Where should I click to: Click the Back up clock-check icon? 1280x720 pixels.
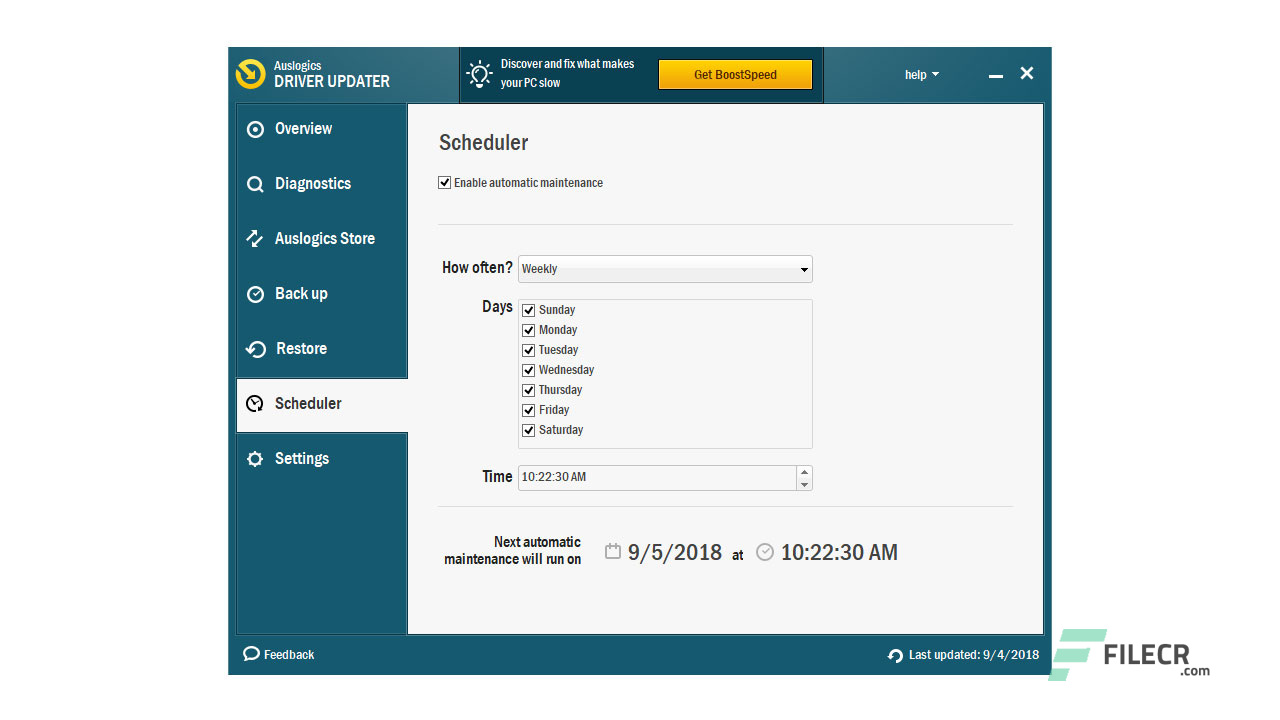pos(255,294)
